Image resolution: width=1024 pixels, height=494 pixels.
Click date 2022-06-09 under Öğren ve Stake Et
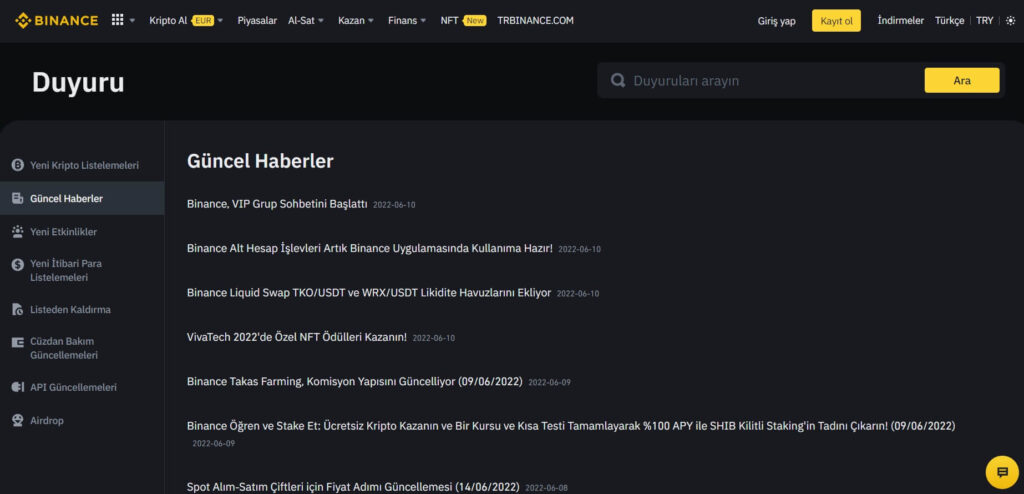(x=214, y=444)
